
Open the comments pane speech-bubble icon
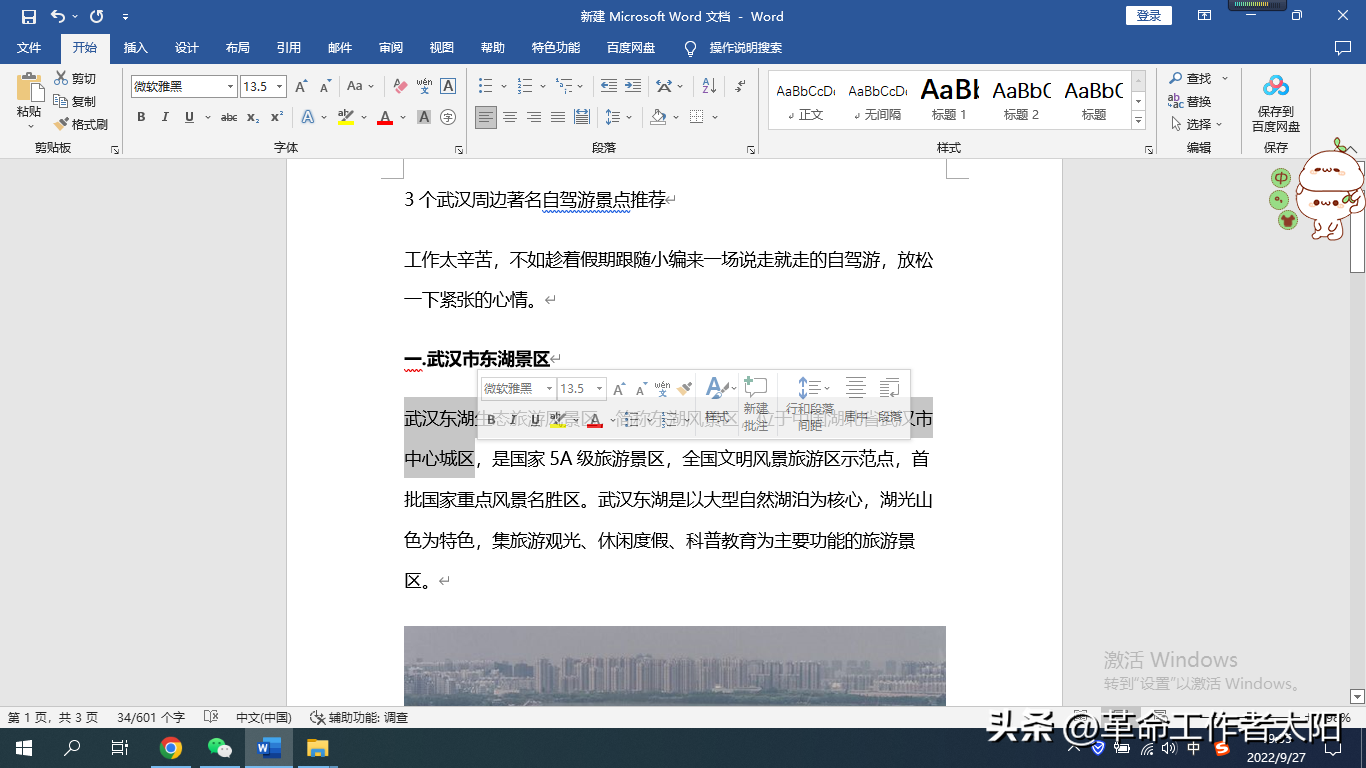click(1343, 48)
